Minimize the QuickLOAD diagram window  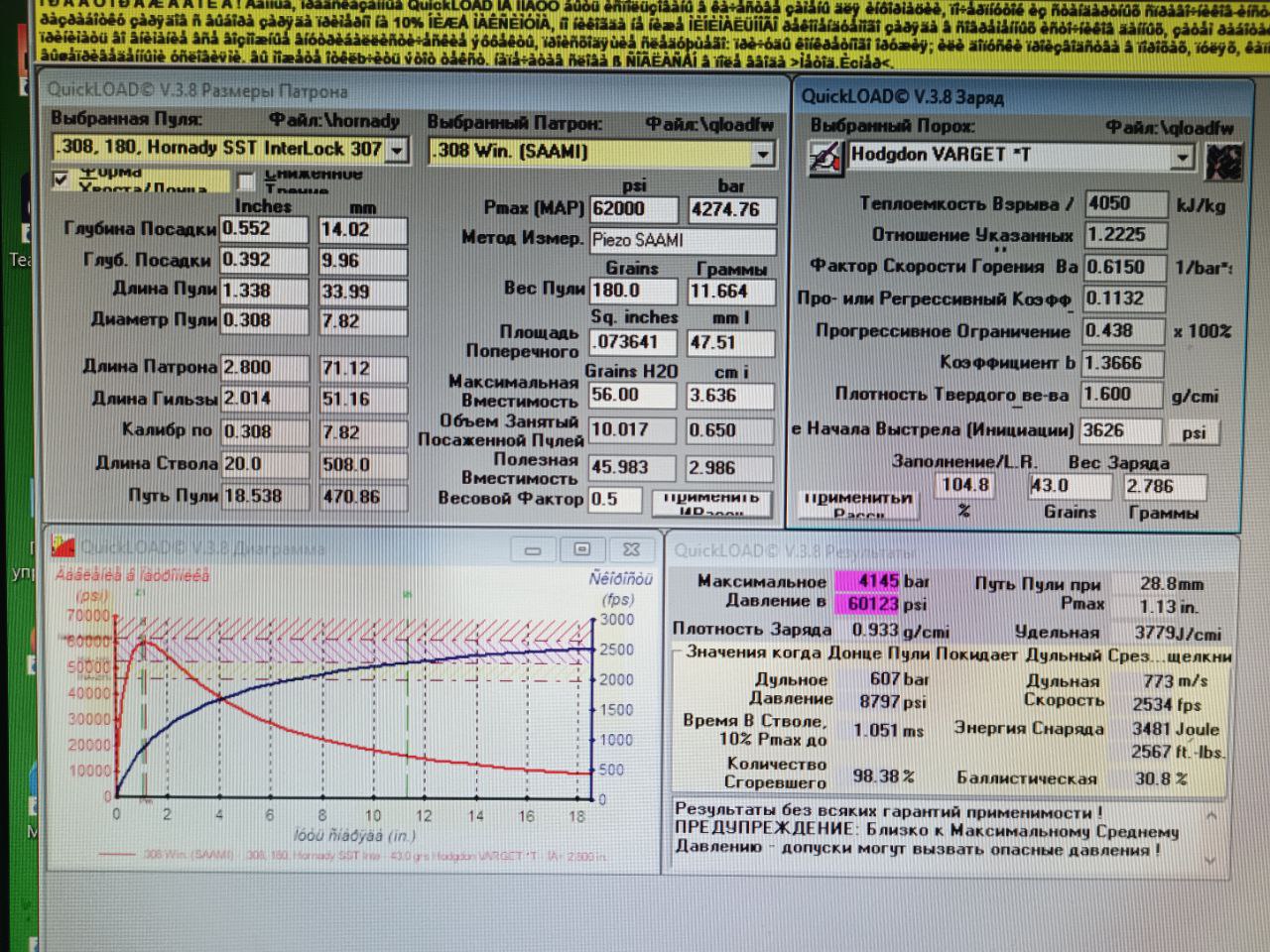click(x=533, y=549)
